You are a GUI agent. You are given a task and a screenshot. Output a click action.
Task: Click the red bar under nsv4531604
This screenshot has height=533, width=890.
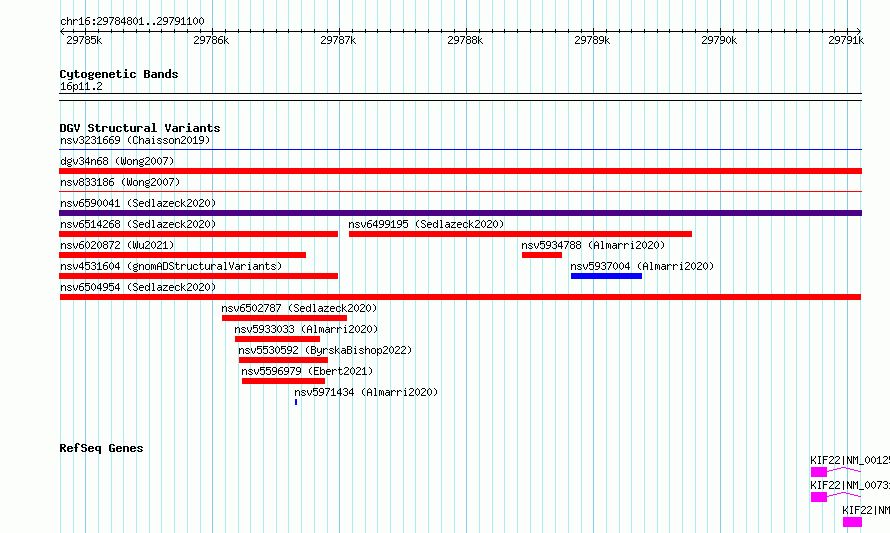click(199, 276)
